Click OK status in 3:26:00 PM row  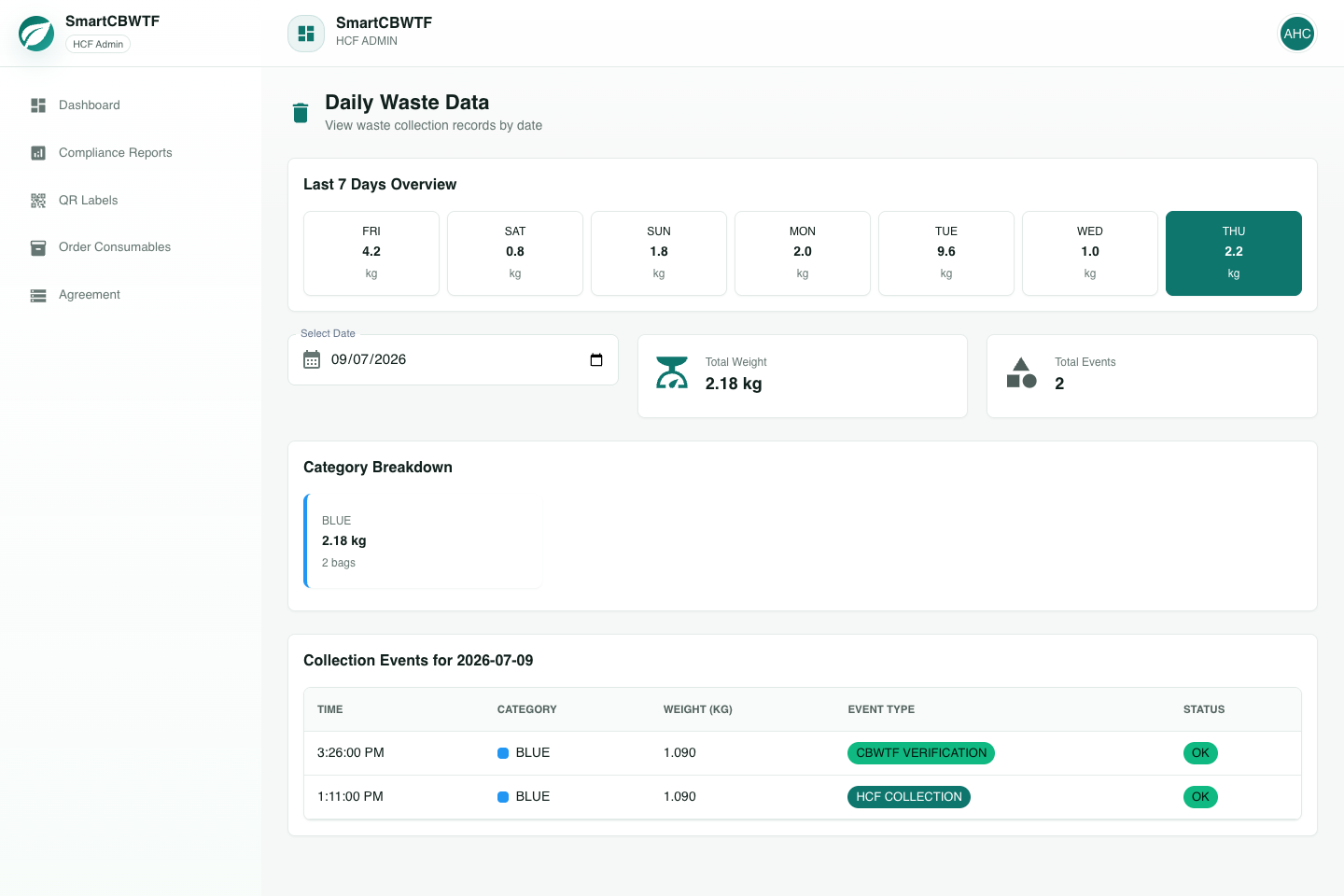point(1200,753)
